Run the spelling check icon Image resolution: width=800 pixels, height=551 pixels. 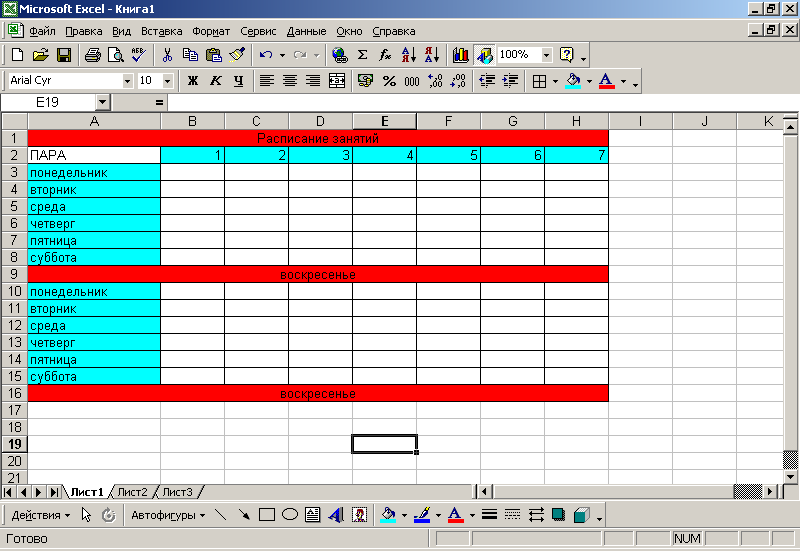(138, 55)
